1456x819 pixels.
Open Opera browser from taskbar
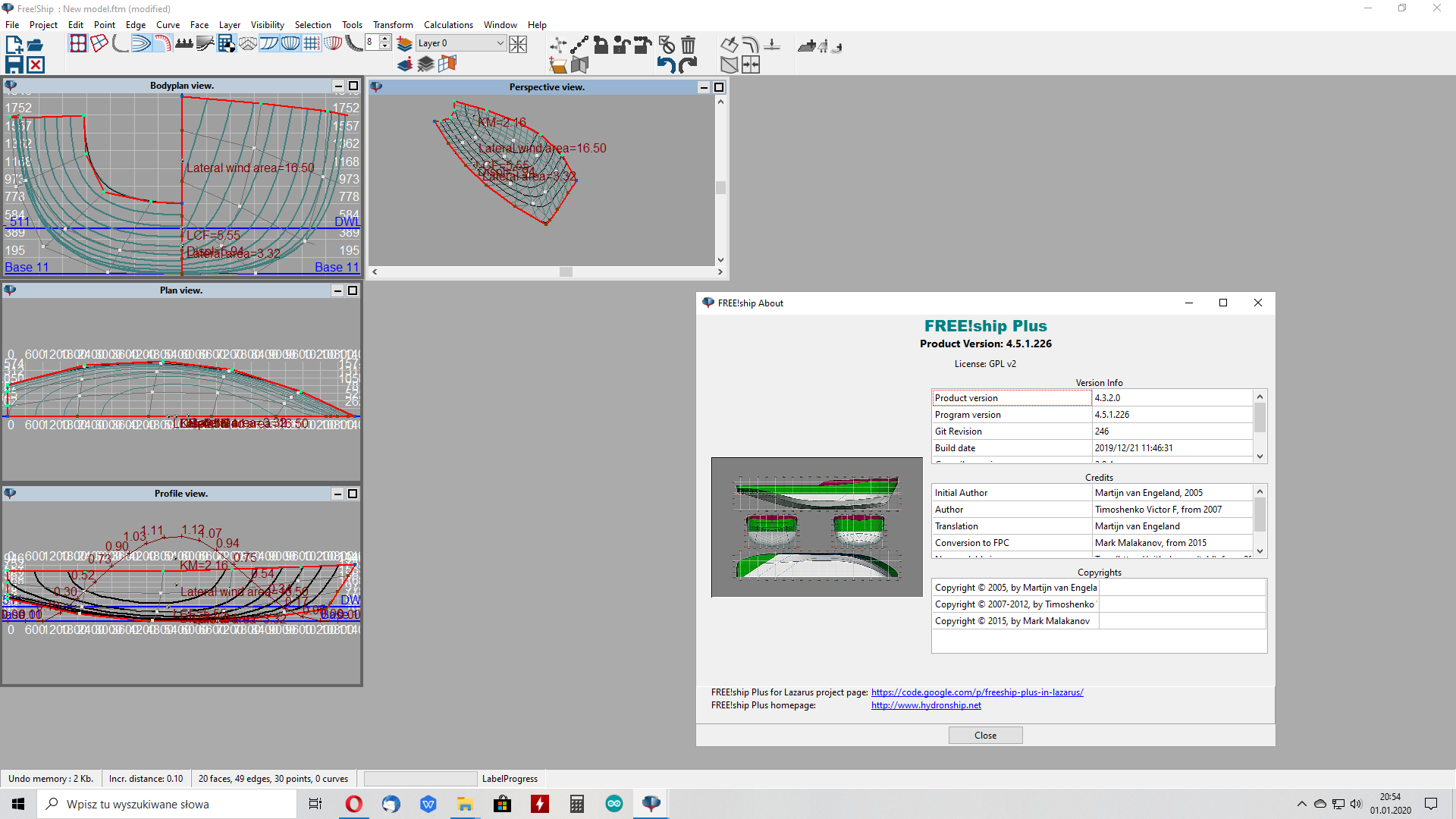click(x=354, y=804)
